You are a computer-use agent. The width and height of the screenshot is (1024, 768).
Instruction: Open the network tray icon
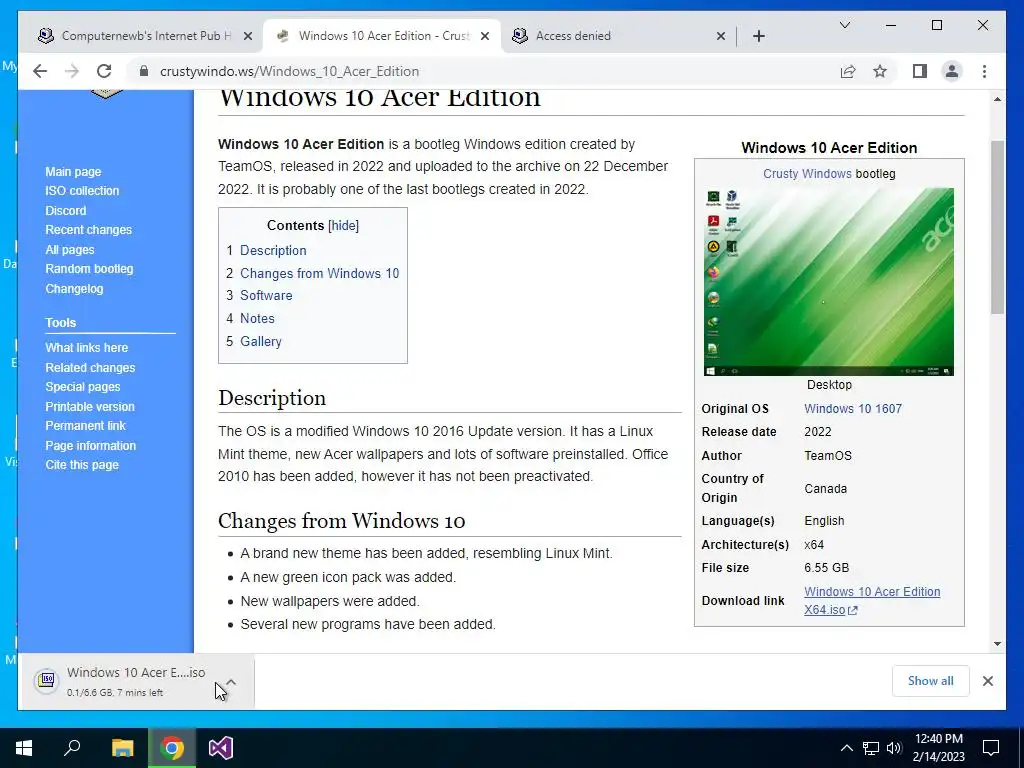(871, 748)
